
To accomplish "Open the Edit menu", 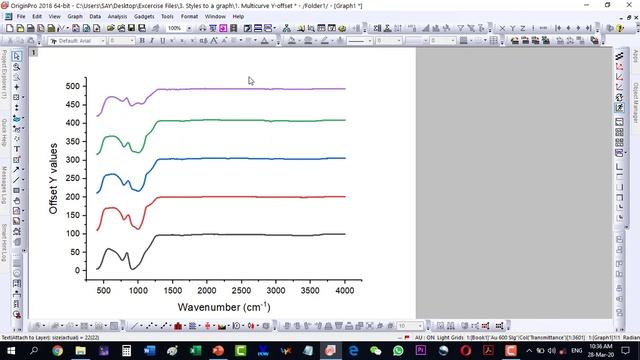I will click(37, 16).
